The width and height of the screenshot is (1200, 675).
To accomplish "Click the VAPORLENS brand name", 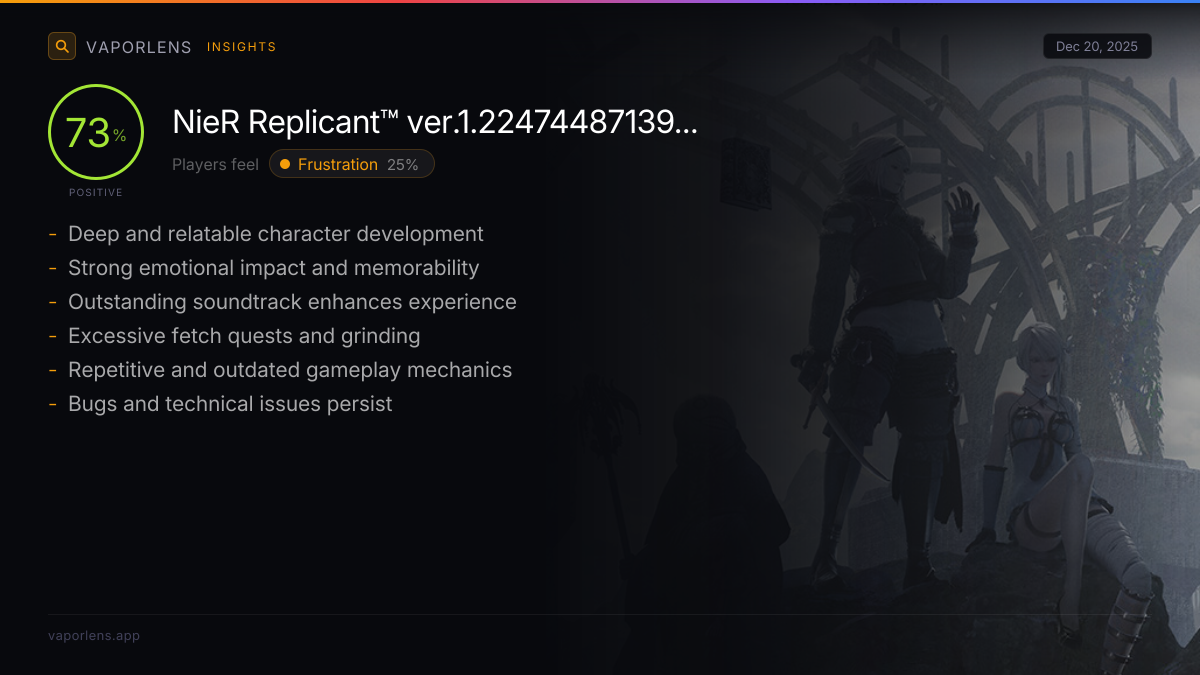I will pos(139,47).
